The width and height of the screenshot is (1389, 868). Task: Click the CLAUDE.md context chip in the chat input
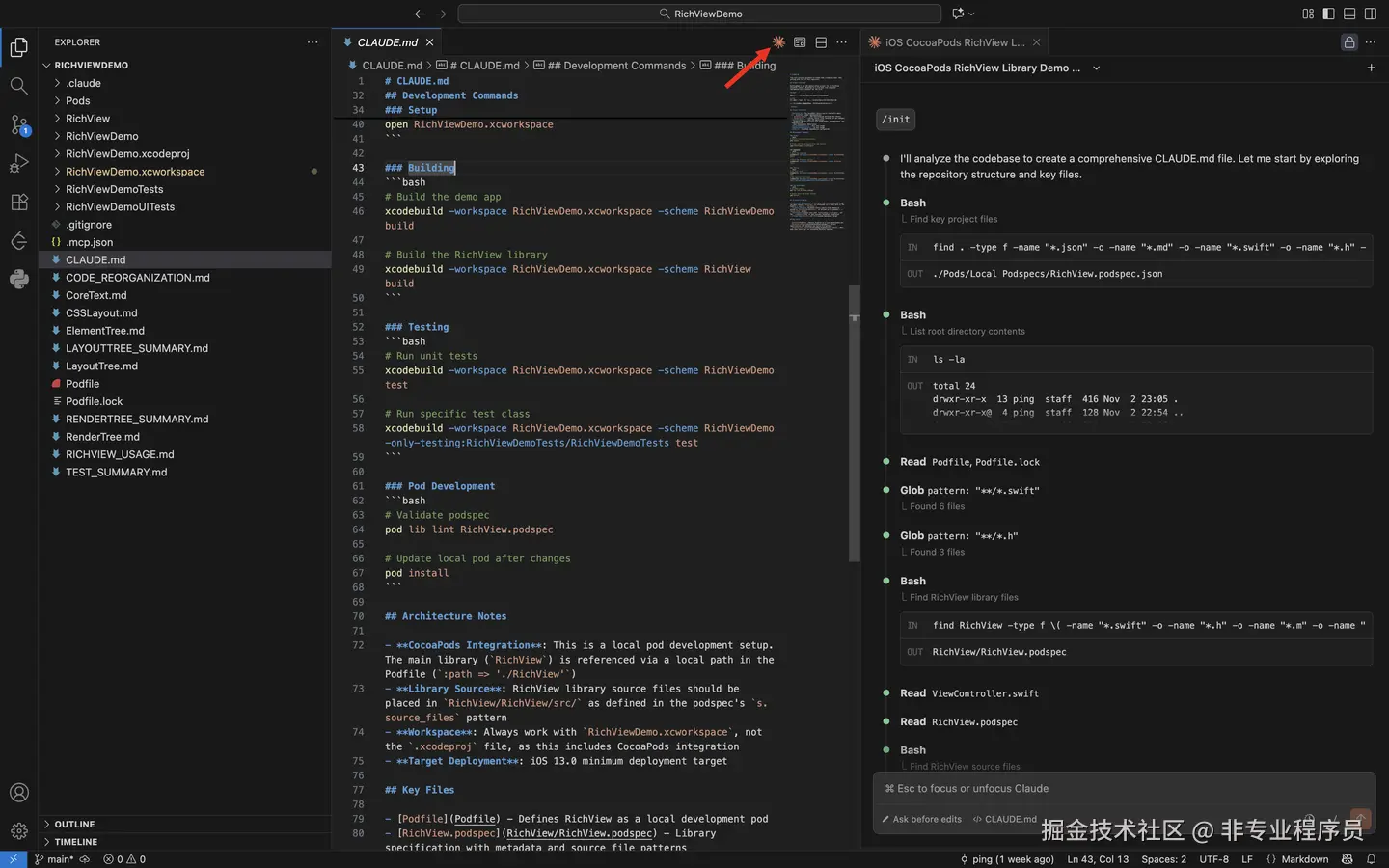[x=1004, y=819]
